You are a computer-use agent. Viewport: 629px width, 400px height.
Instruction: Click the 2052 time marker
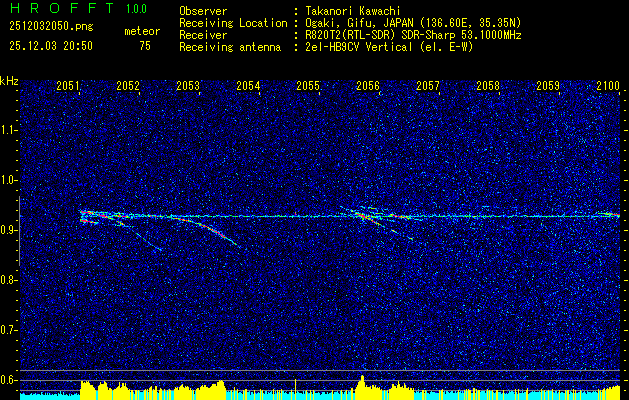point(128,86)
